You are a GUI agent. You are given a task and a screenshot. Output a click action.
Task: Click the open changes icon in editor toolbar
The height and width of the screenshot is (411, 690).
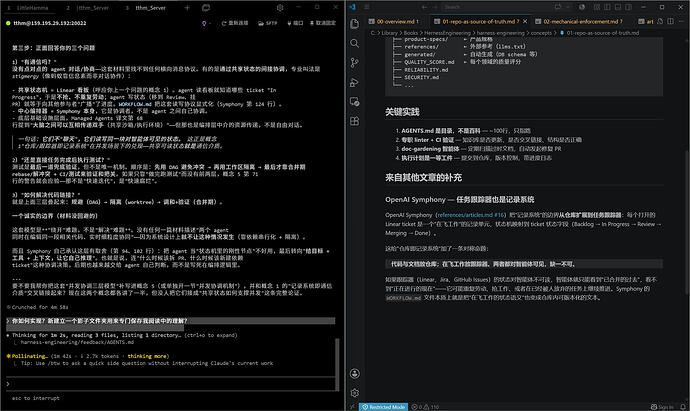point(660,22)
